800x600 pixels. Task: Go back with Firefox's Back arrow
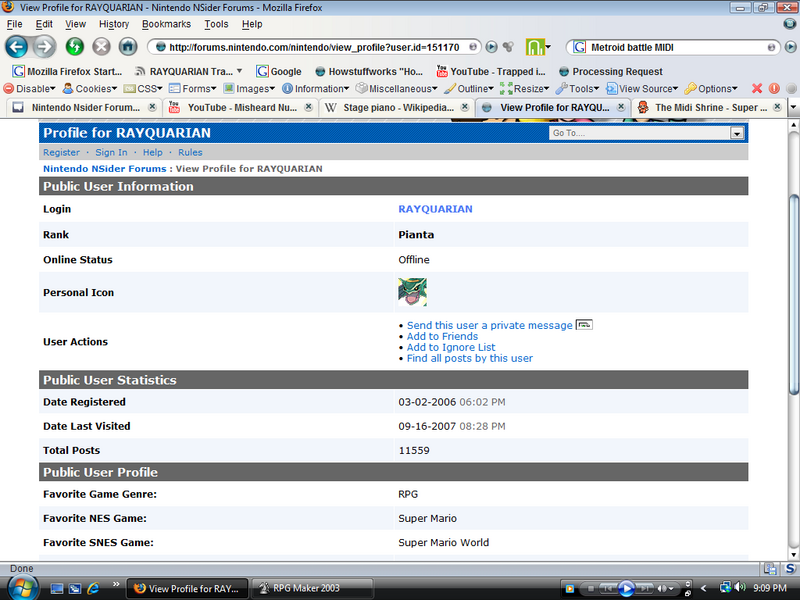16,47
